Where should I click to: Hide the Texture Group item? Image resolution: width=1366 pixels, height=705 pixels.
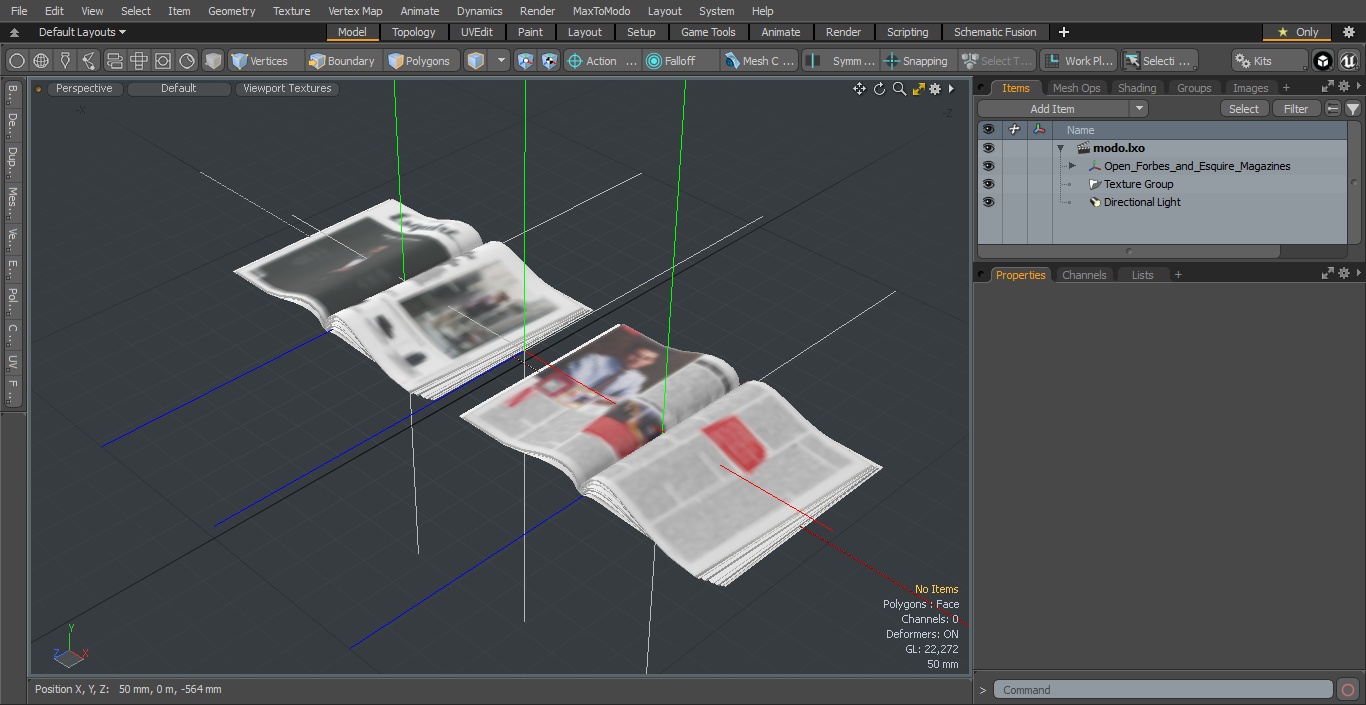tap(988, 184)
